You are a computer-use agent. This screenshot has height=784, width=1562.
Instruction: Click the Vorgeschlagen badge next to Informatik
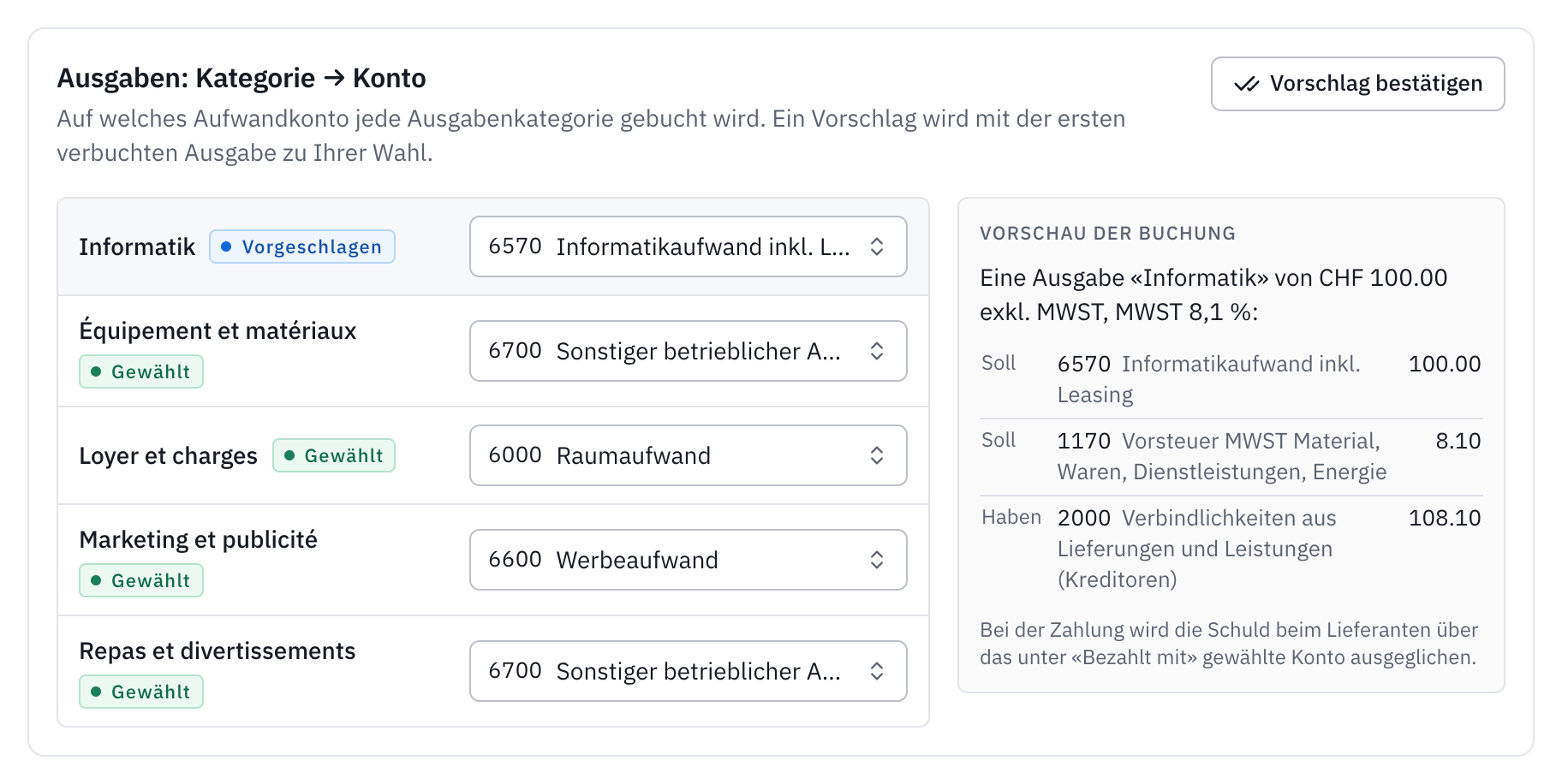click(302, 246)
